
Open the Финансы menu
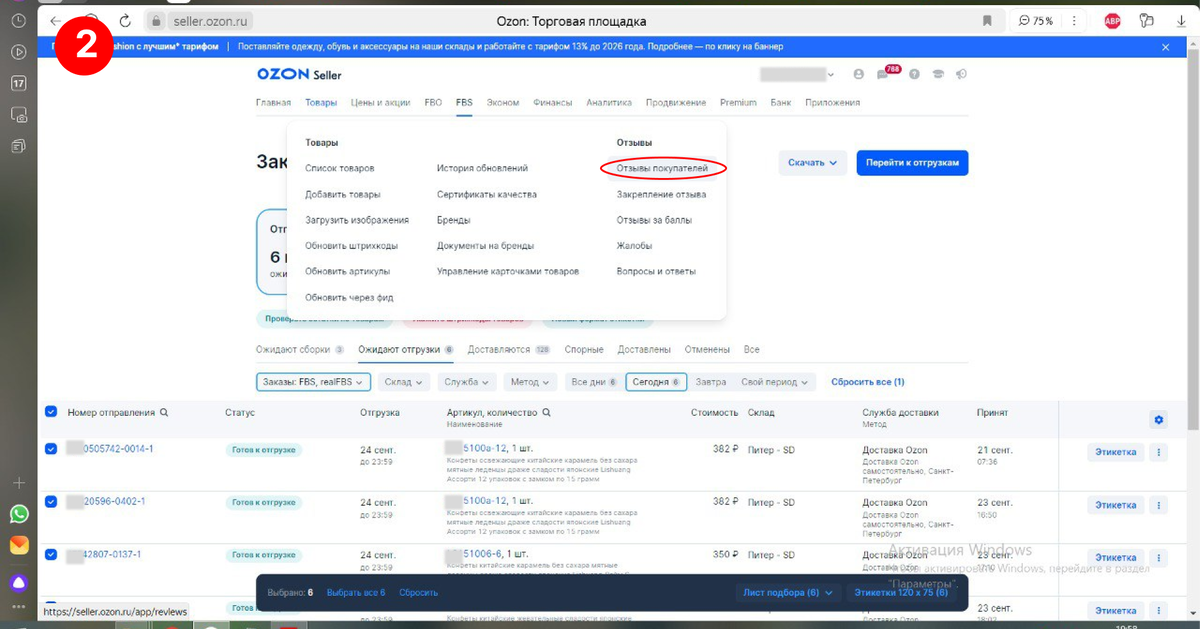point(552,102)
